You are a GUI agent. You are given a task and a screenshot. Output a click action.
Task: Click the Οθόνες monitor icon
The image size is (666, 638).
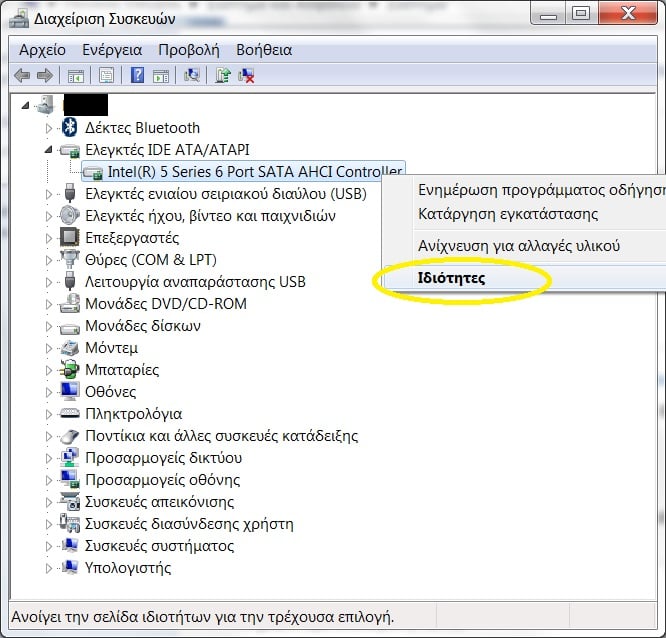point(70,391)
